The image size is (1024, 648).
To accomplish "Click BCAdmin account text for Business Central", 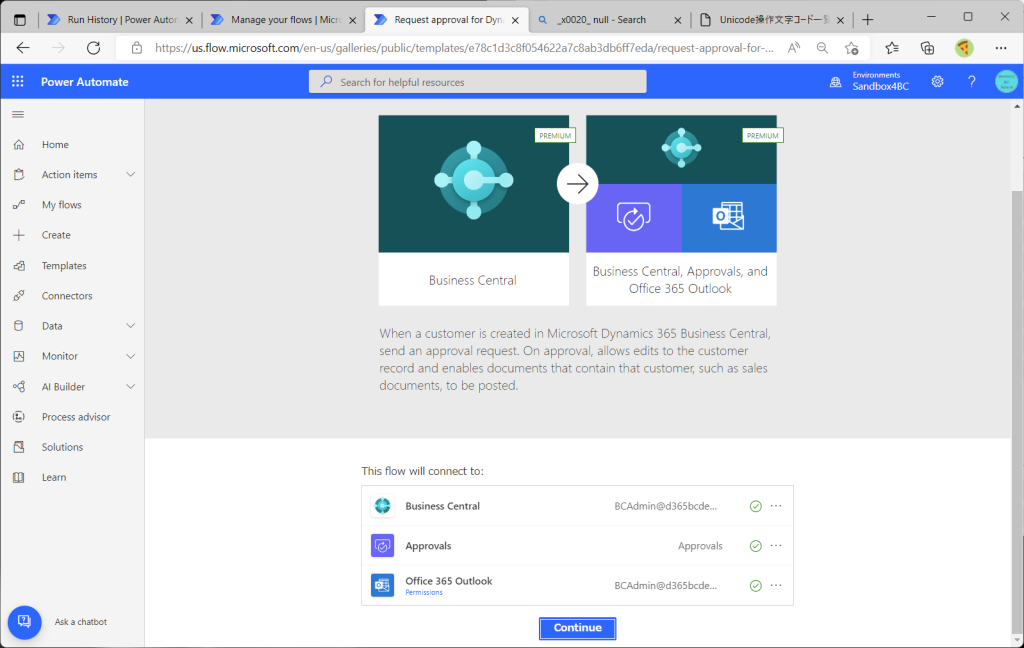I will [665, 506].
